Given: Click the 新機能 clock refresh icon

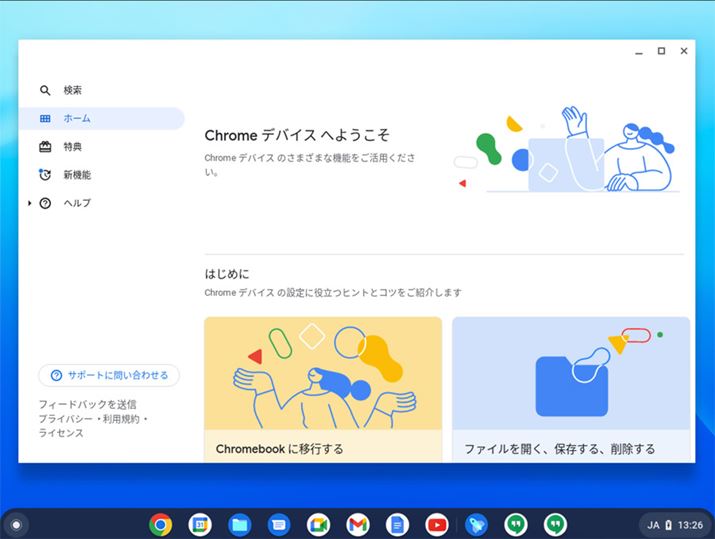Looking at the screenshot, I should (x=45, y=175).
